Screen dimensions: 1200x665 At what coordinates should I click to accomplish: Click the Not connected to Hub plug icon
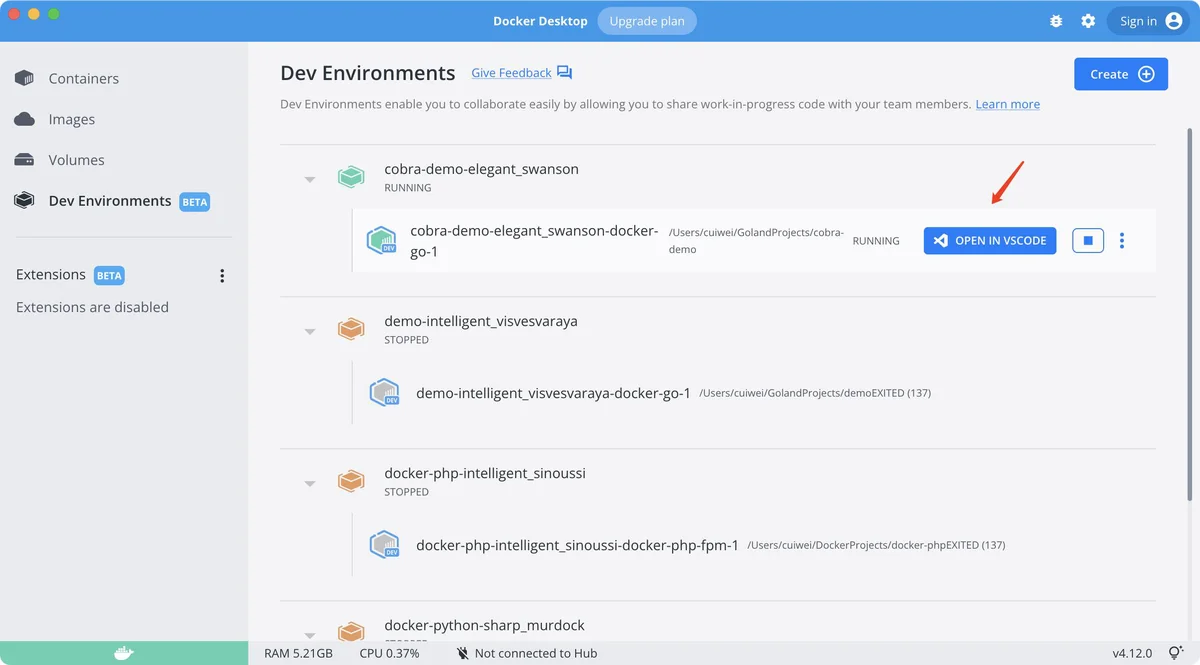(x=463, y=653)
